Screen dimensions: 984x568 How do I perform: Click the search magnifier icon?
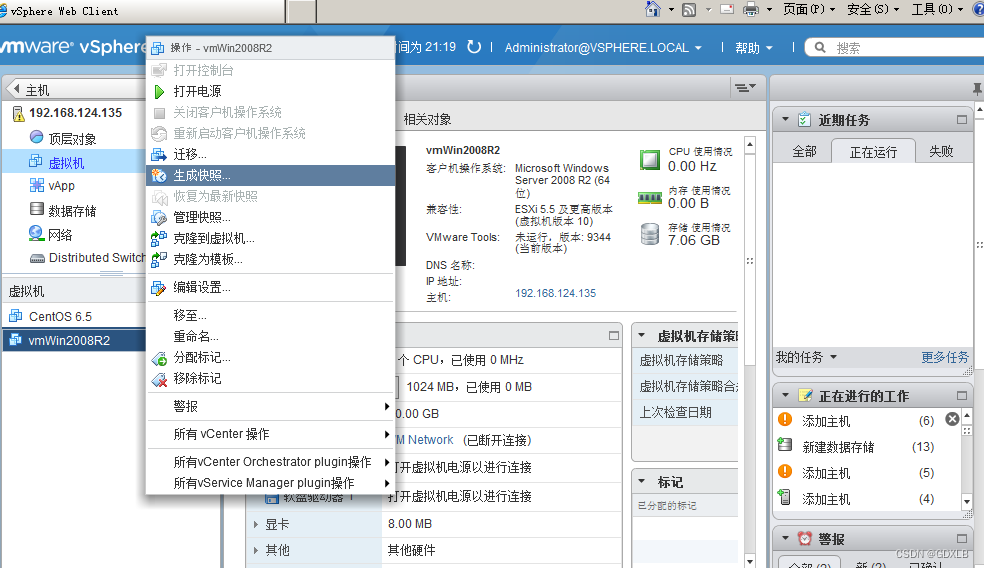[820, 47]
